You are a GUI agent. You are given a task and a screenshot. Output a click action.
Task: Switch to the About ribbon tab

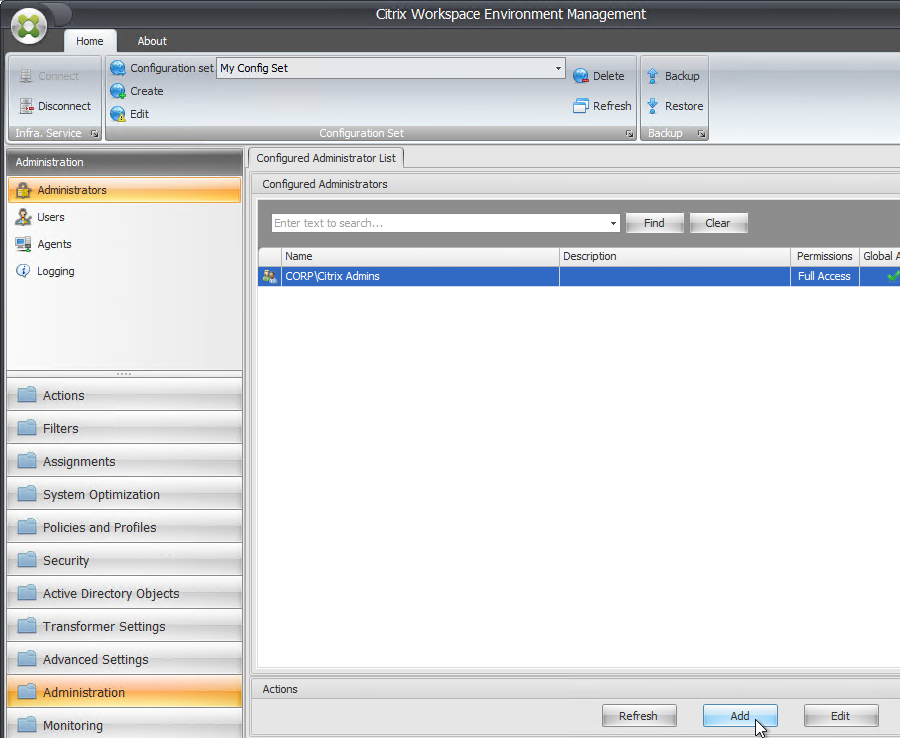[x=152, y=41]
